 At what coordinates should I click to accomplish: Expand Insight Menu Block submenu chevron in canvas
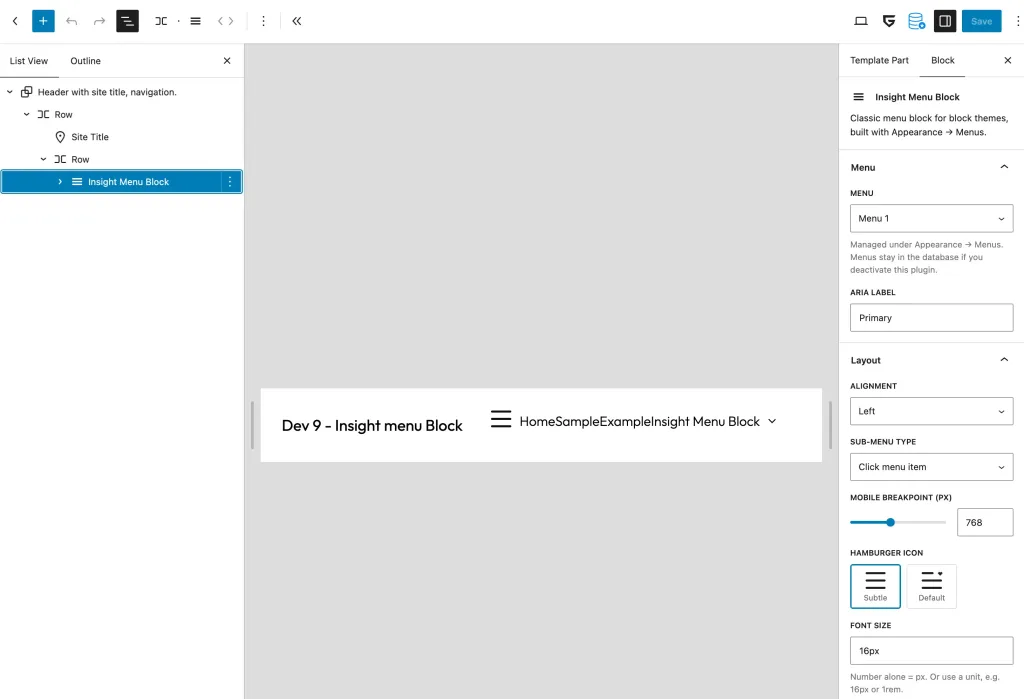772,421
